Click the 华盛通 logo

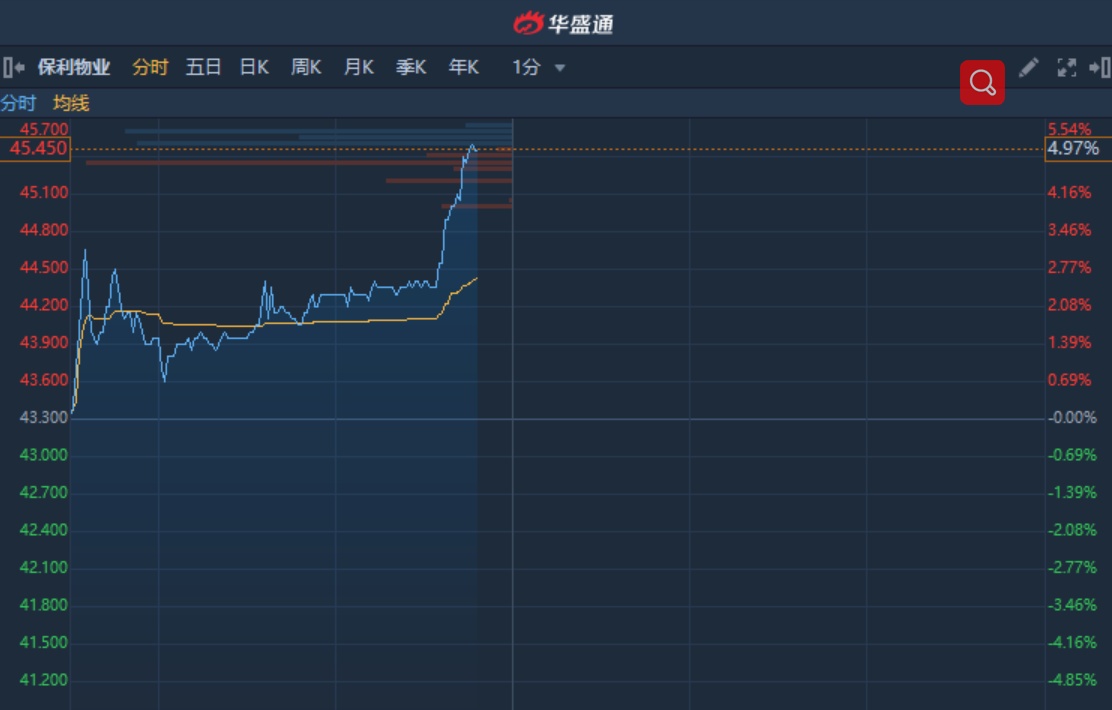pos(563,23)
